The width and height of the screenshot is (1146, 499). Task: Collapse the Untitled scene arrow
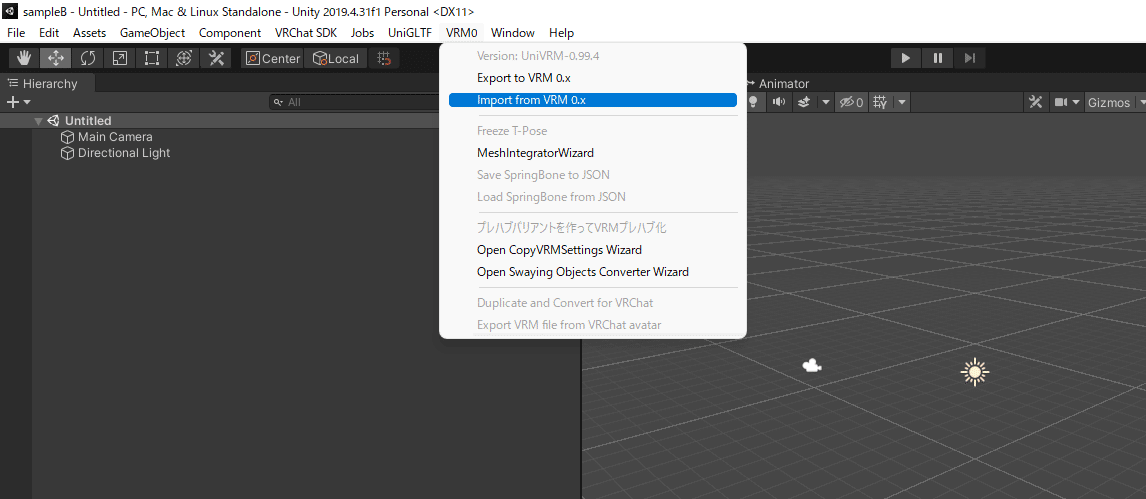[x=39, y=121]
